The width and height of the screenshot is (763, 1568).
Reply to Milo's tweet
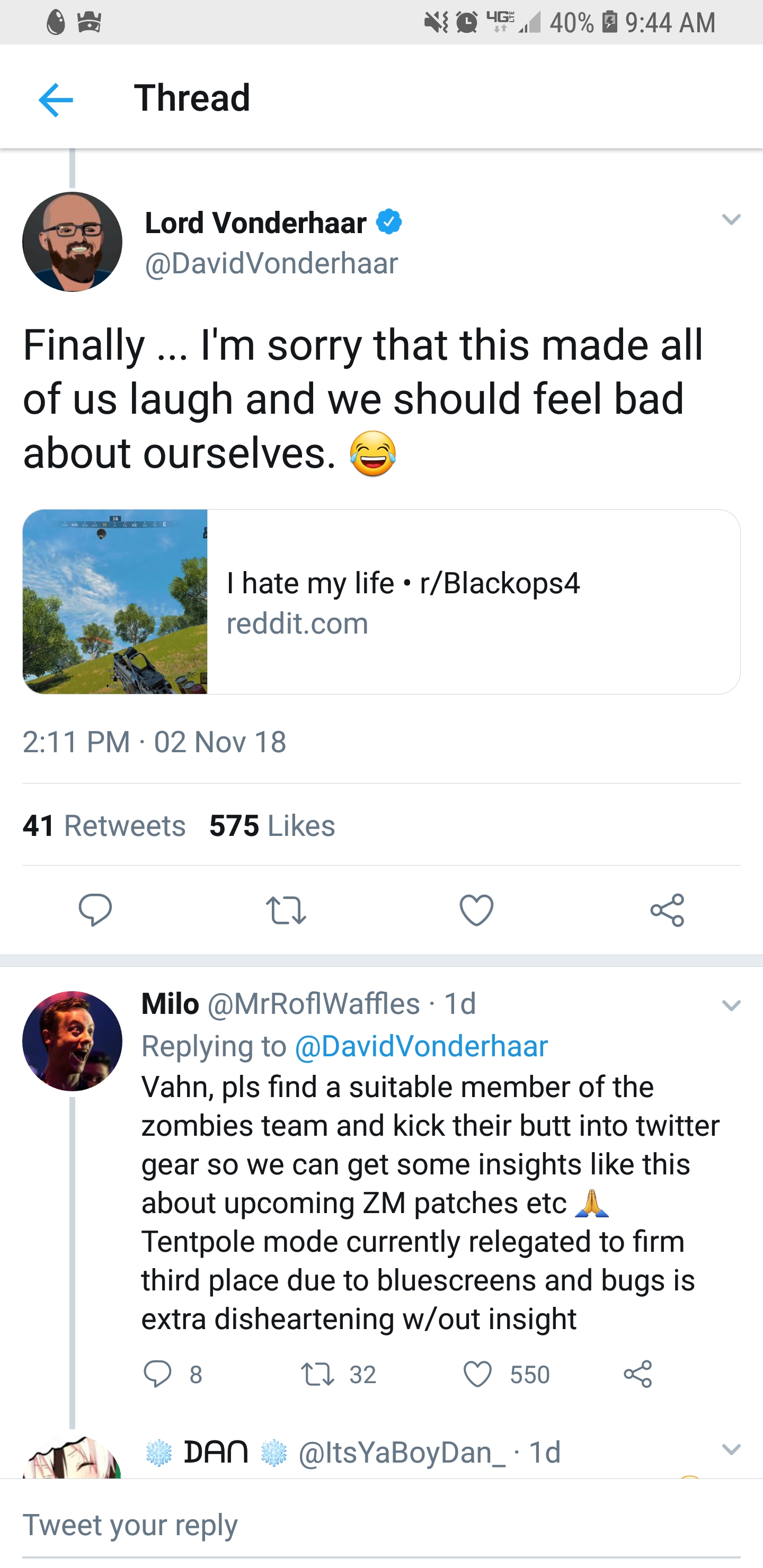click(x=158, y=1374)
